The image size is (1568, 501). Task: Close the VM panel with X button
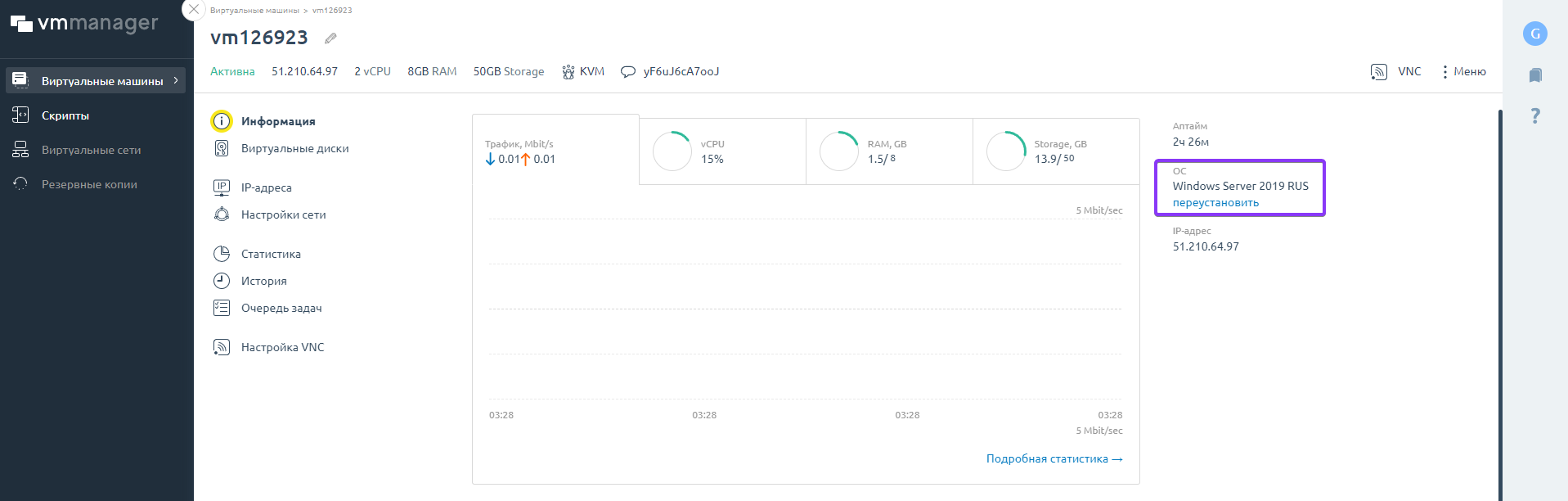(x=194, y=10)
